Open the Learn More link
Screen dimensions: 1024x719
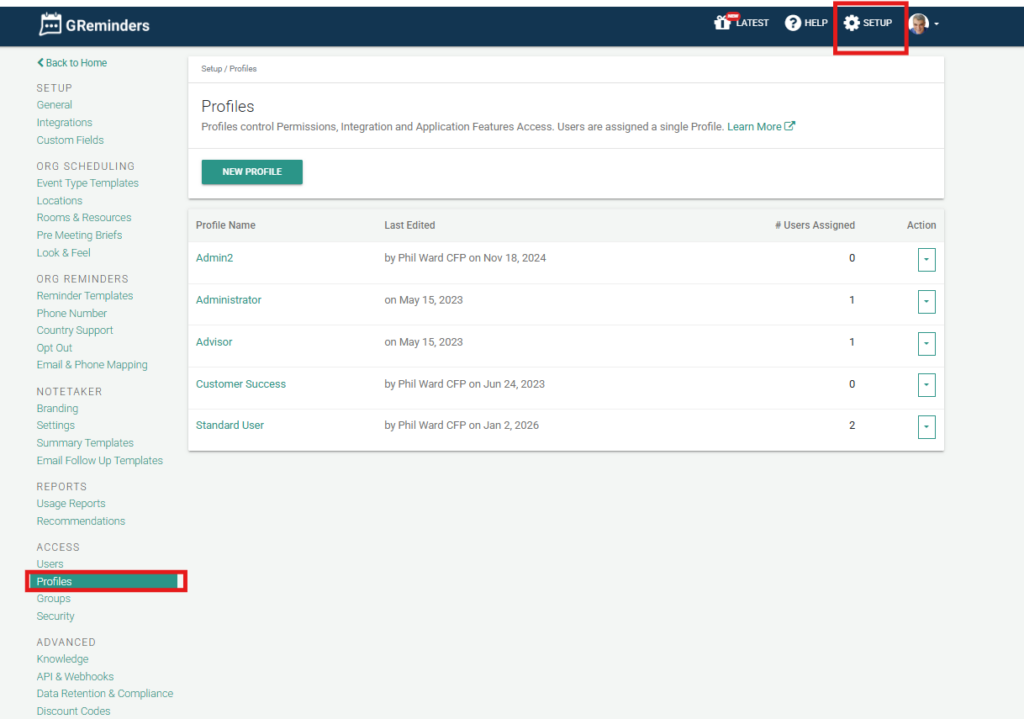coord(754,127)
